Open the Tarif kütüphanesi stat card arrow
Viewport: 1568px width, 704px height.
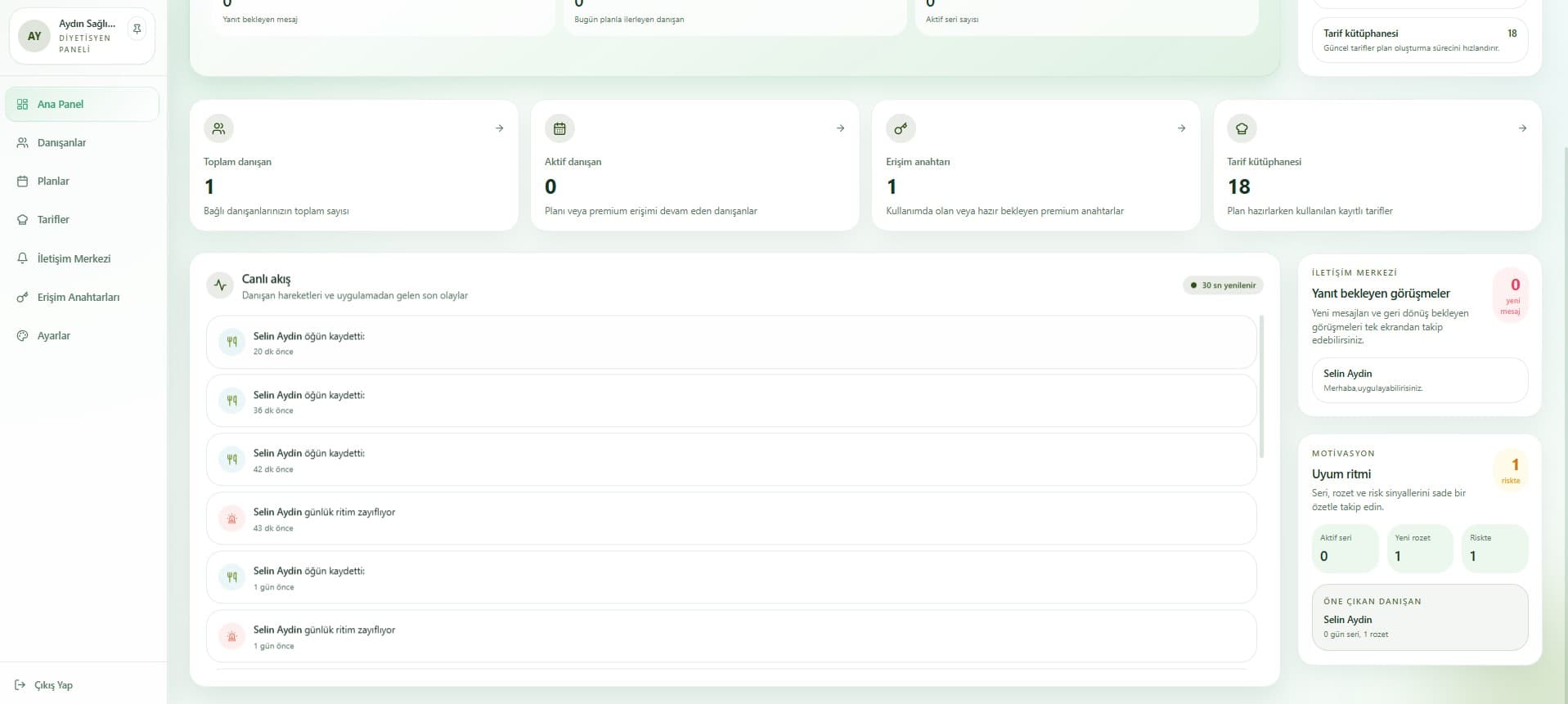click(x=1522, y=128)
